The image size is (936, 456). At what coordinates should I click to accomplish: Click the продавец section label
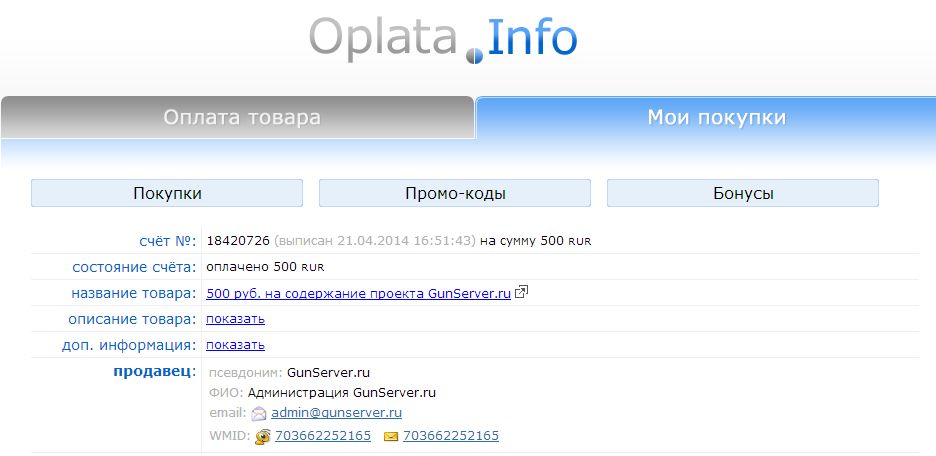coord(153,372)
